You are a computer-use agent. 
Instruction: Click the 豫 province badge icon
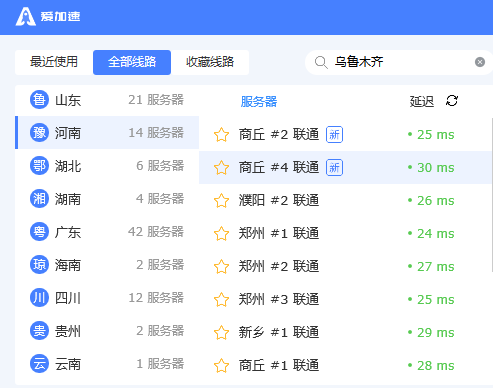(39, 133)
